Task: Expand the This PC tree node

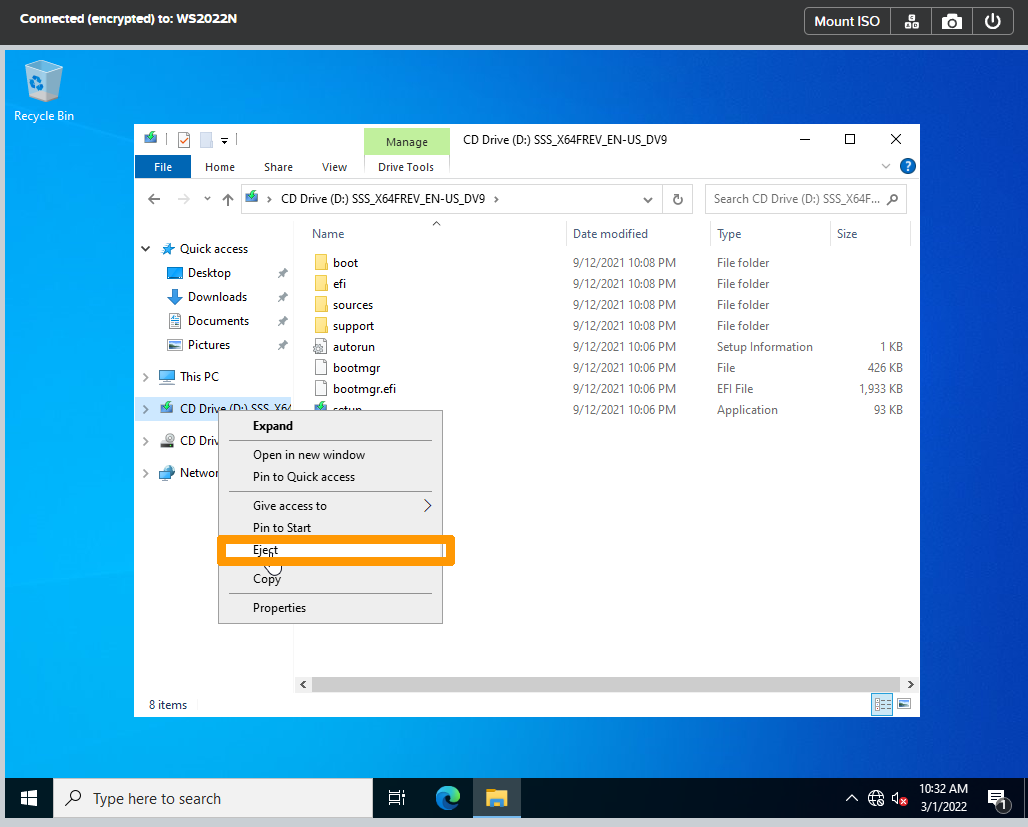Action: [146, 377]
